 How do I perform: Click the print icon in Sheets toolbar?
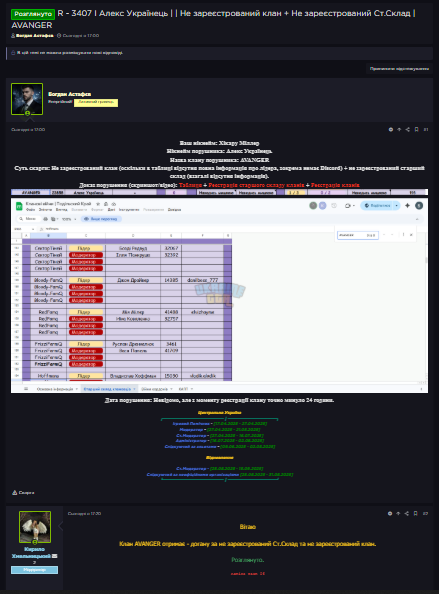[x=45, y=219]
